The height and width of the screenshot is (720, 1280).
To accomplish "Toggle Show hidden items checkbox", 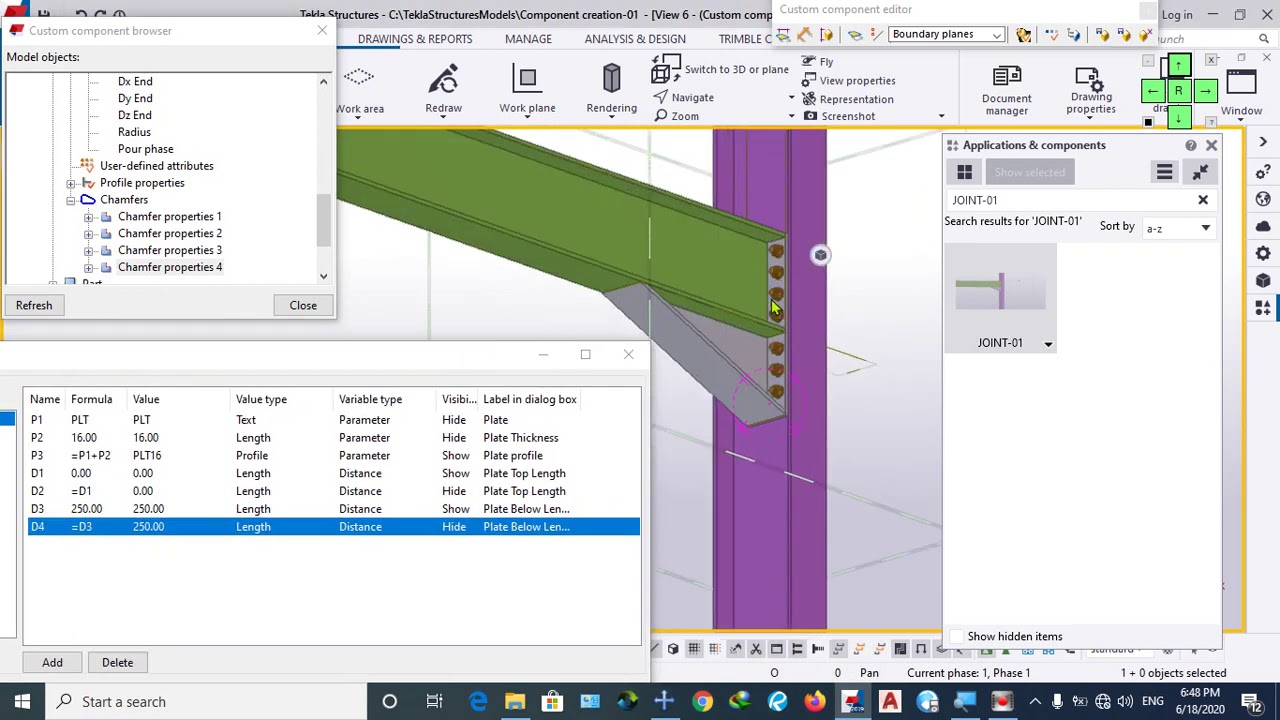I will point(957,637).
